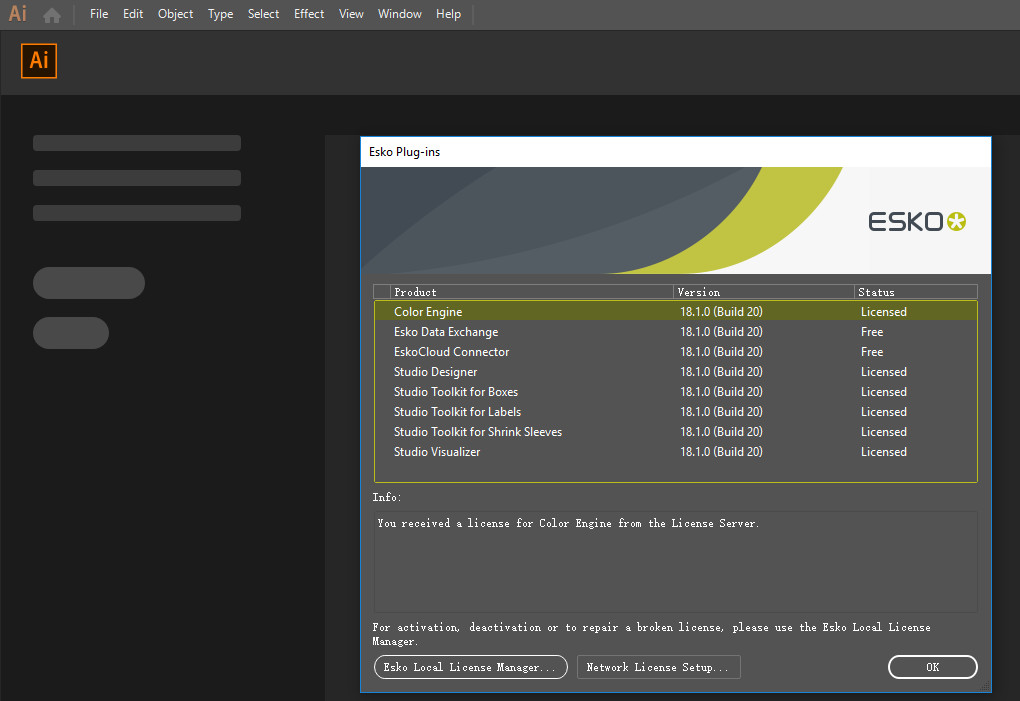
Task: Open the Effect menu
Action: (309, 14)
